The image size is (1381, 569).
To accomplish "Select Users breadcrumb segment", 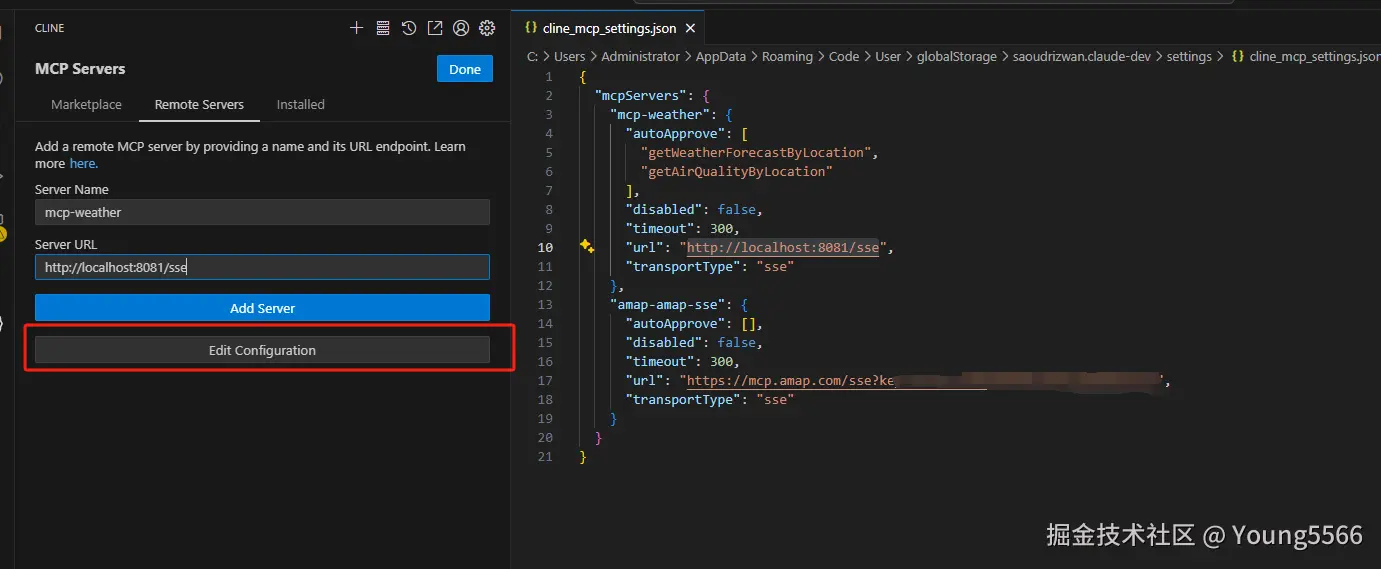I will pyautogui.click(x=569, y=56).
